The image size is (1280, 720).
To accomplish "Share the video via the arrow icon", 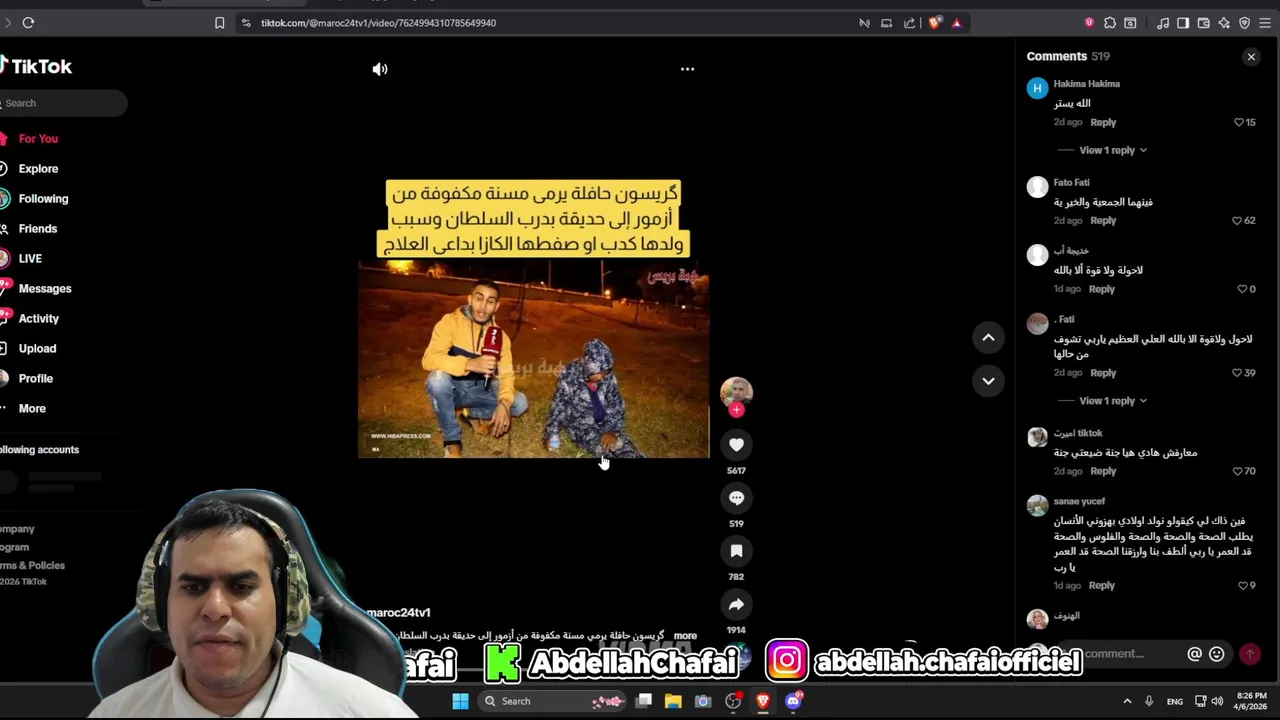I will click(736, 604).
